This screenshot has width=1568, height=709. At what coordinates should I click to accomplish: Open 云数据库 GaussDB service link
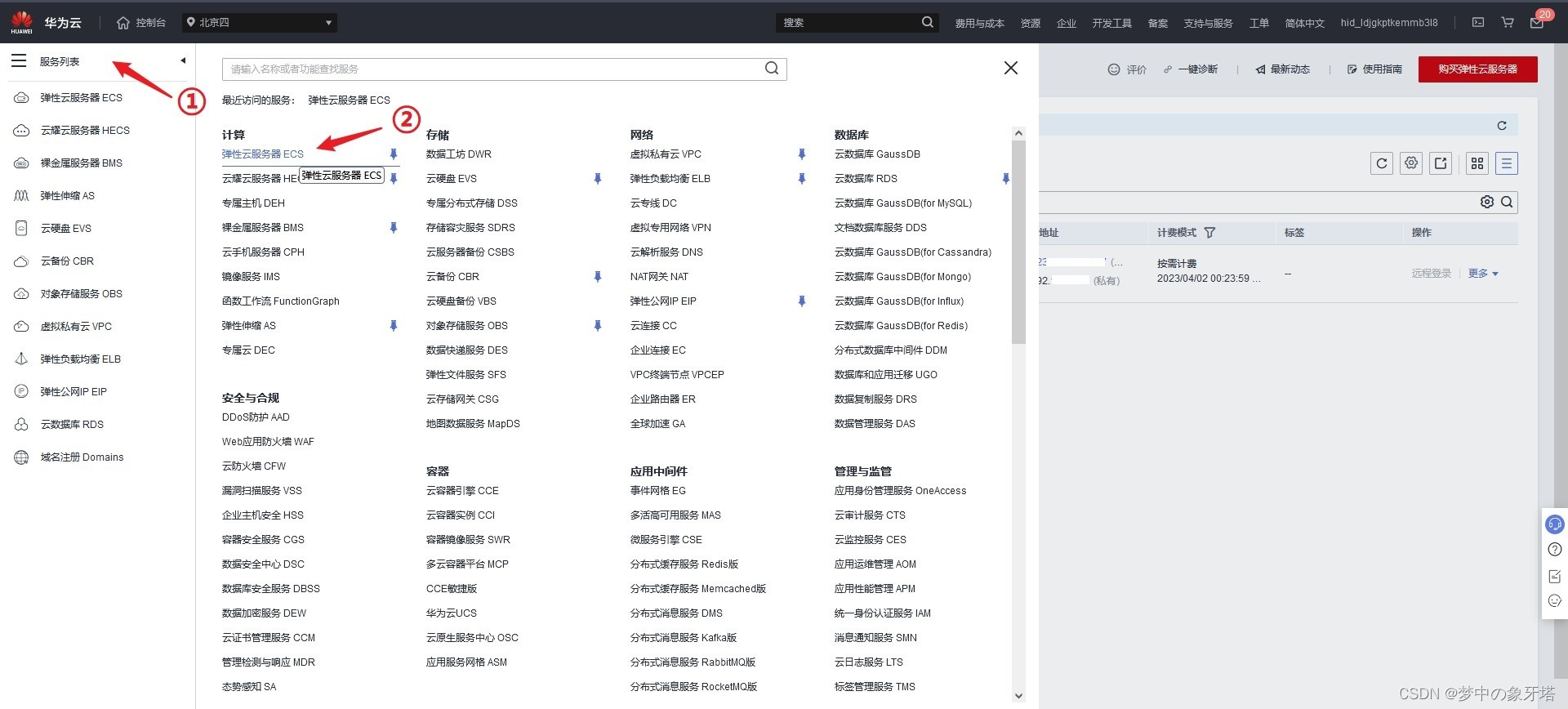(877, 154)
